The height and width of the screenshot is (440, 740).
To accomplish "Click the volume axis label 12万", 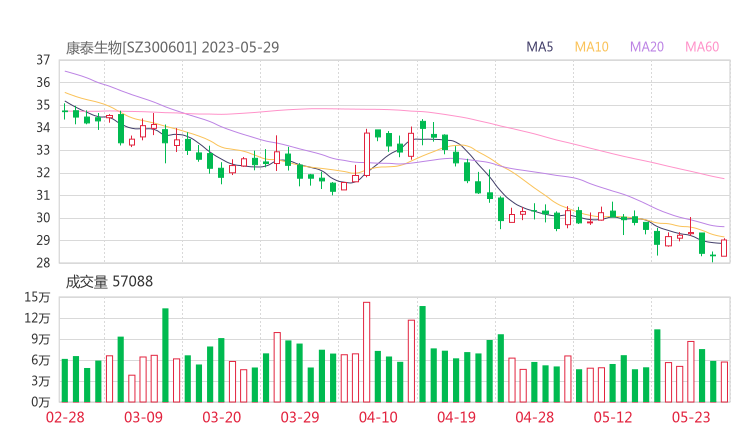I will click(37, 318).
